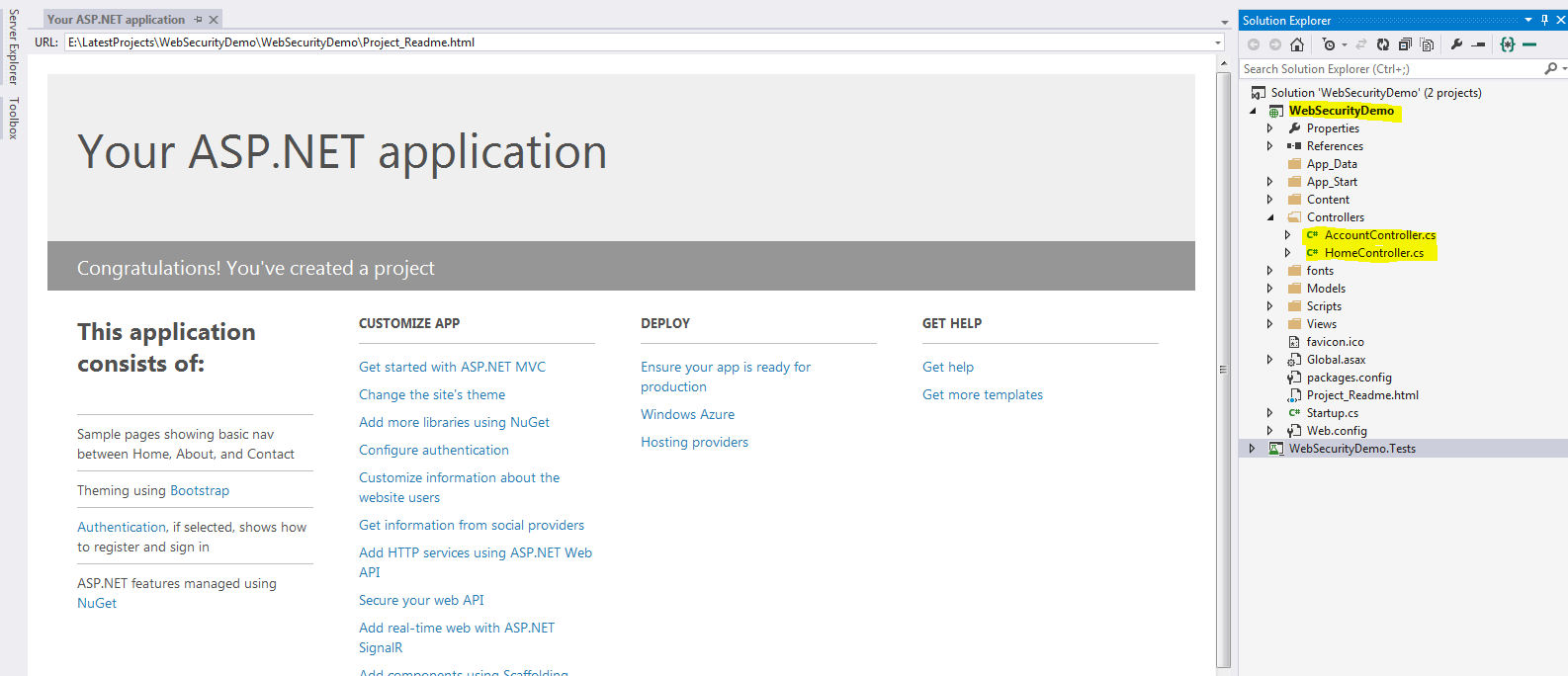Follow the Bootstrap link
Screen dimensions: 1568x676
pyautogui.click(x=200, y=490)
